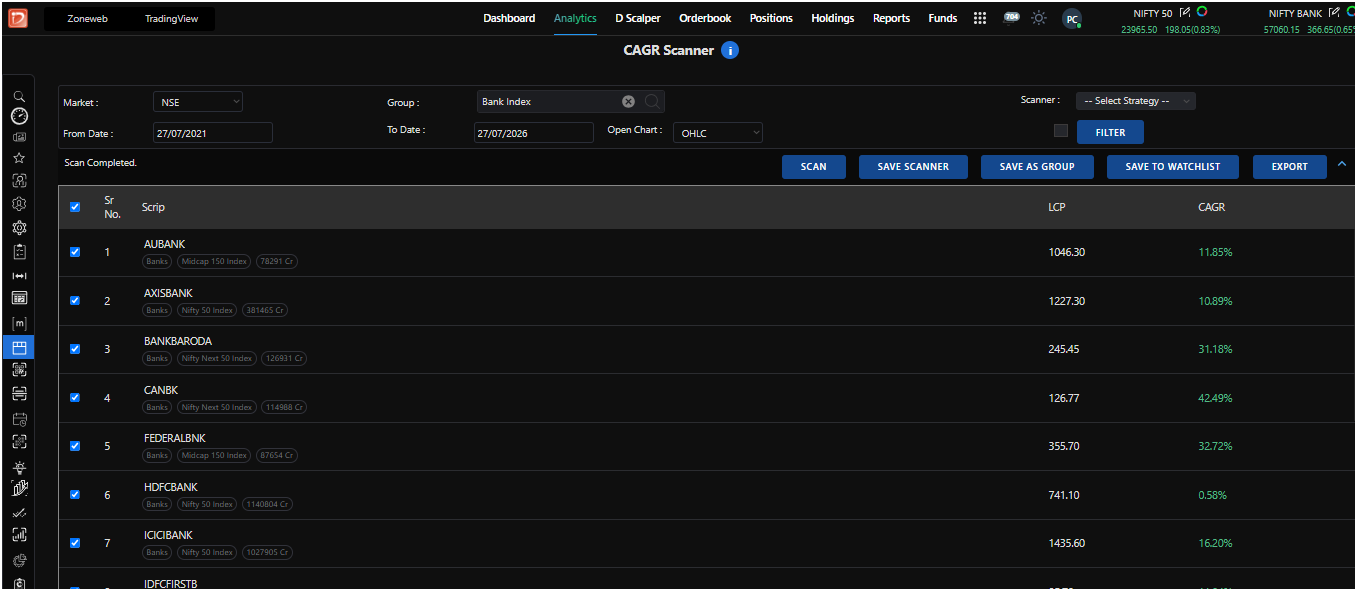Click the SAVE AS GROUP button
Viewport: 1357px width, 591px height.
point(1037,167)
